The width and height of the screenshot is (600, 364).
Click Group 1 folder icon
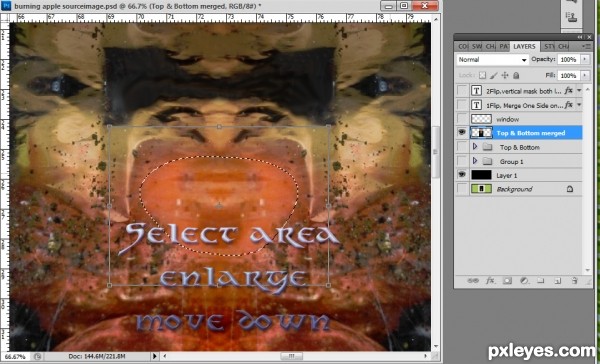pyautogui.click(x=487, y=162)
